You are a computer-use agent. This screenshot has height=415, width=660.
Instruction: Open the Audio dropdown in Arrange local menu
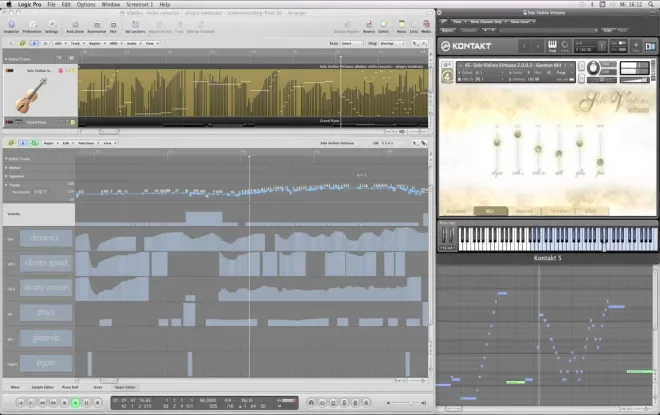point(133,43)
